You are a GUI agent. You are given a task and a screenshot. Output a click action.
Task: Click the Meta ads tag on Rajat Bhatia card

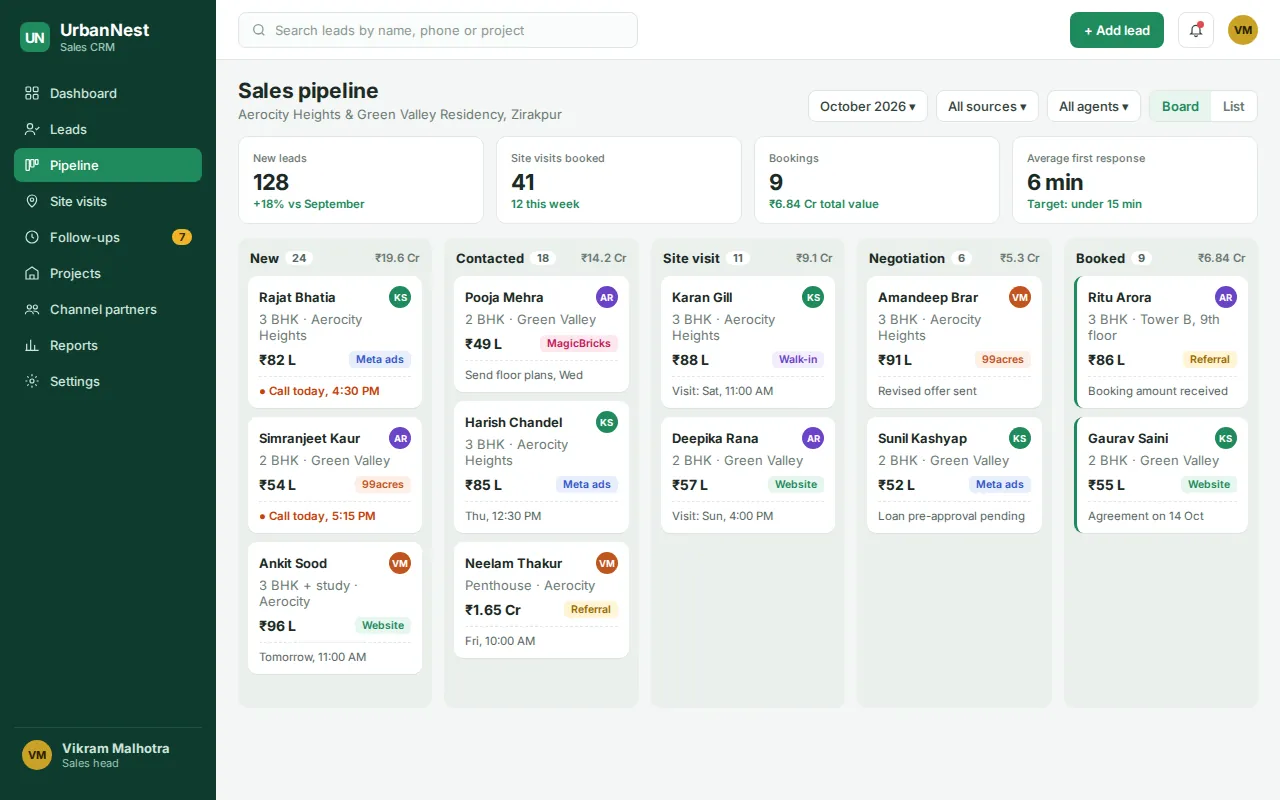tap(380, 359)
